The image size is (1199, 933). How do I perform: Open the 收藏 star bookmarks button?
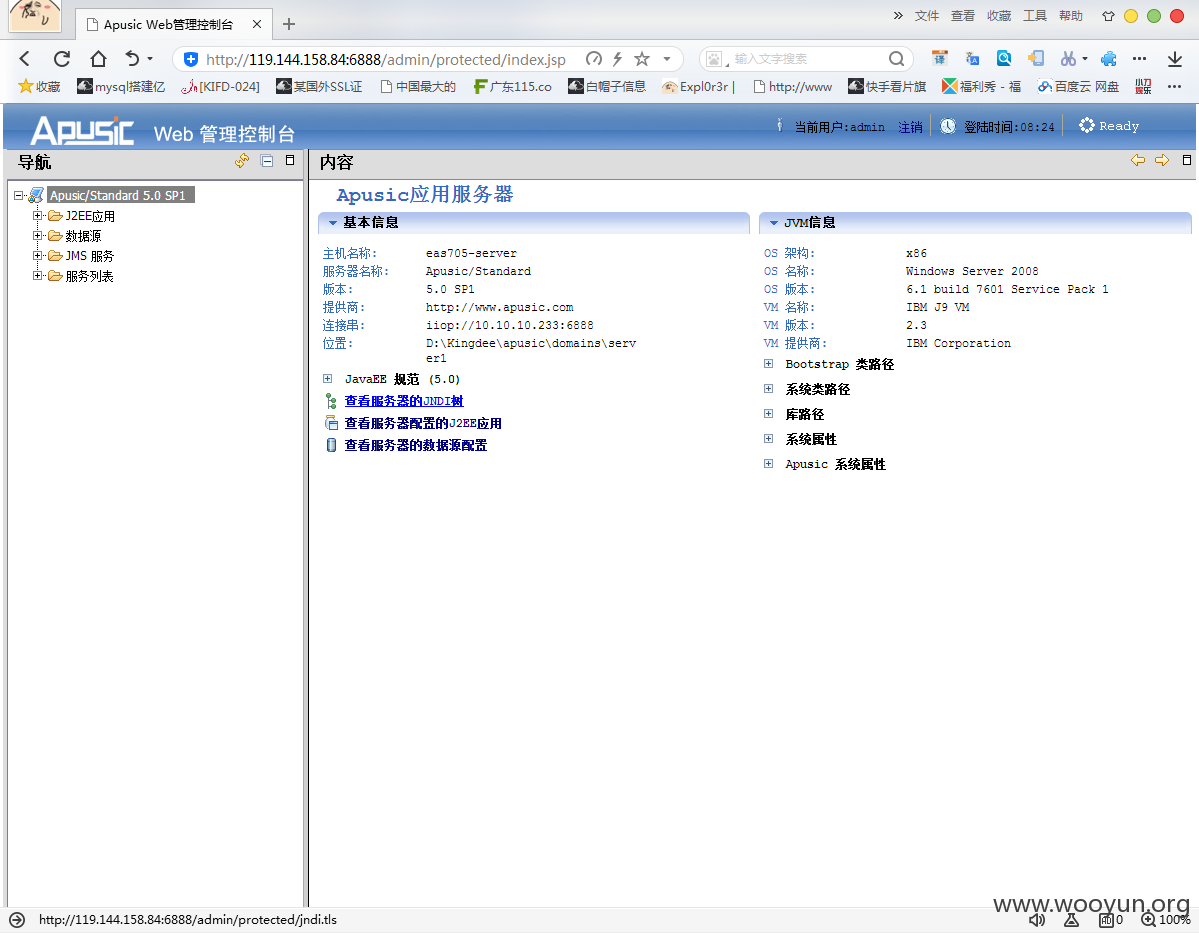tap(39, 86)
